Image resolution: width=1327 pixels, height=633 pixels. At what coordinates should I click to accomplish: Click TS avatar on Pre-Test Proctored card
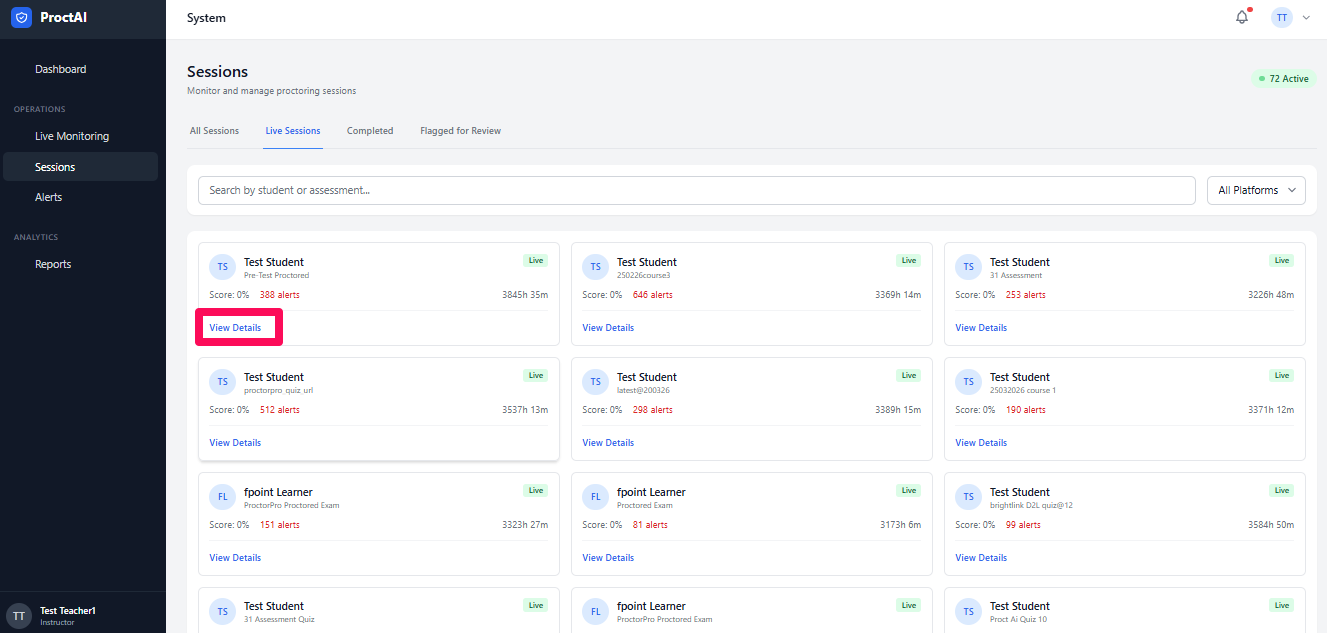(222, 267)
